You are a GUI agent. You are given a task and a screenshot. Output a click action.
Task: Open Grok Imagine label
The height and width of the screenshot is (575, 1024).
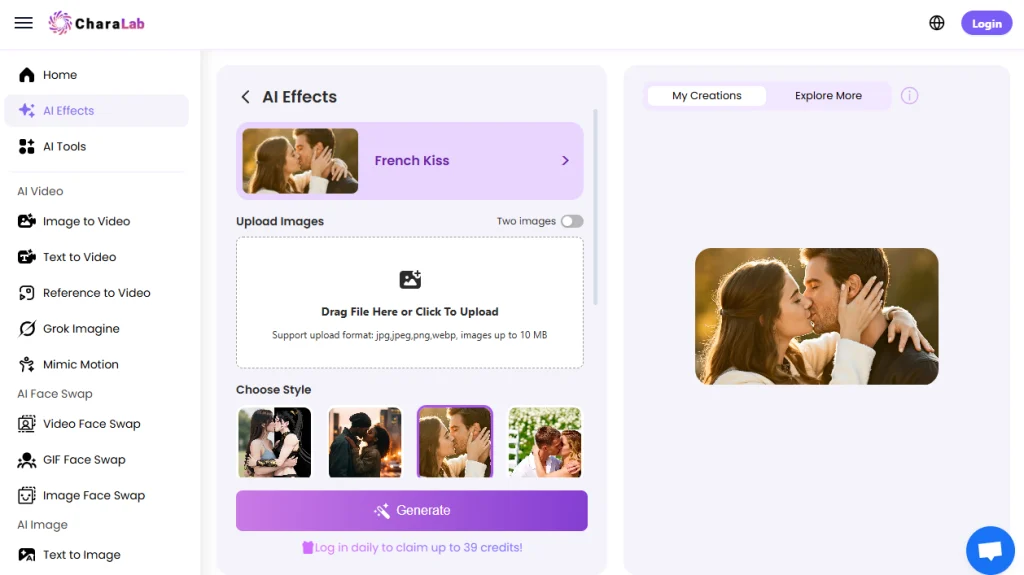tap(81, 329)
